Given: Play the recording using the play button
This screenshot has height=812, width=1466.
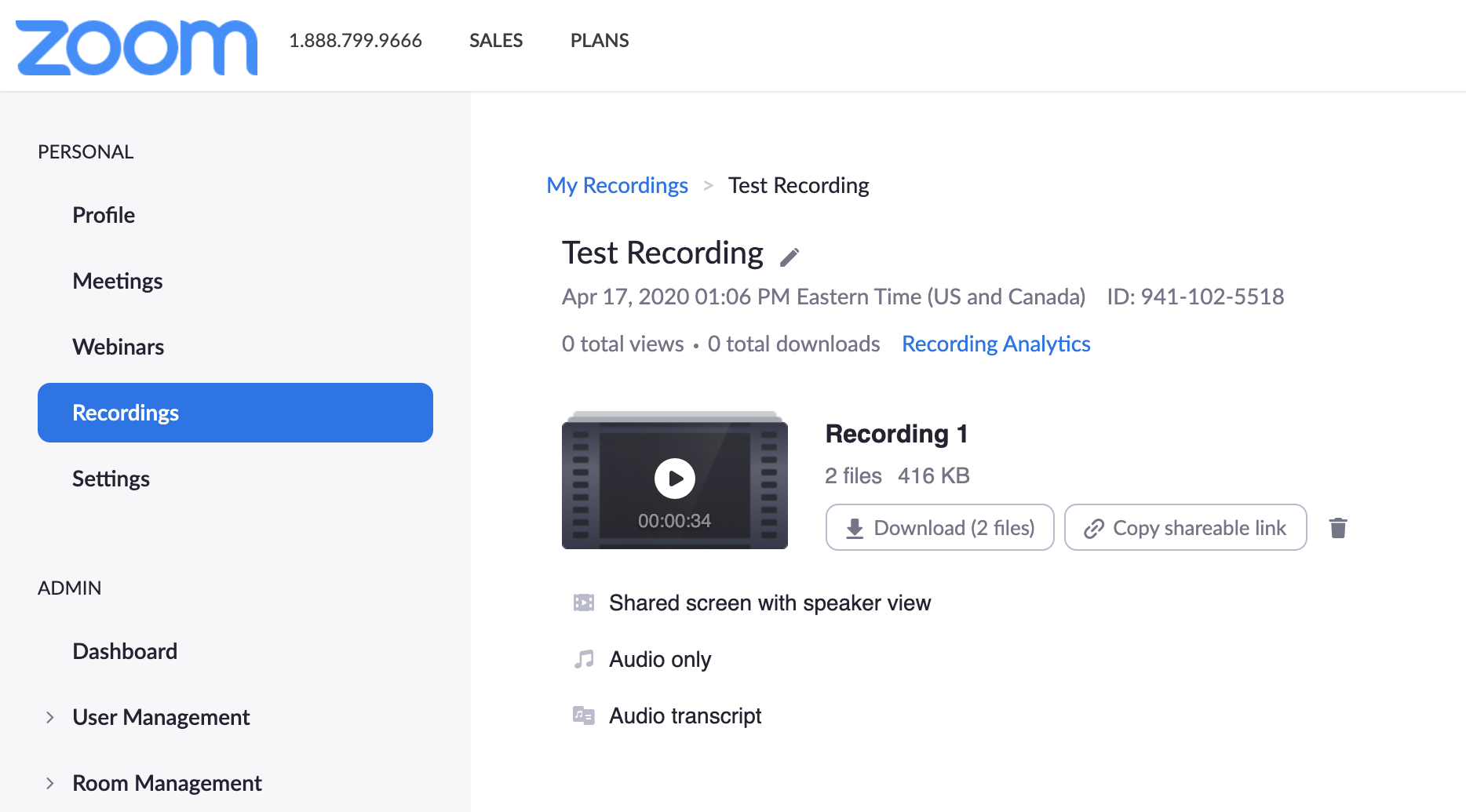Looking at the screenshot, I should click(675, 479).
